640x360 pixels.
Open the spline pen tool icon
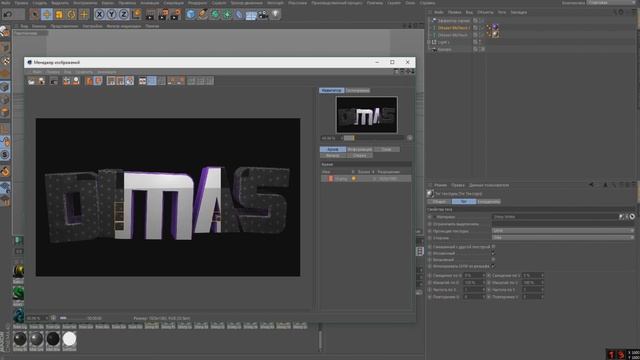pyautogui.click(x=202, y=15)
